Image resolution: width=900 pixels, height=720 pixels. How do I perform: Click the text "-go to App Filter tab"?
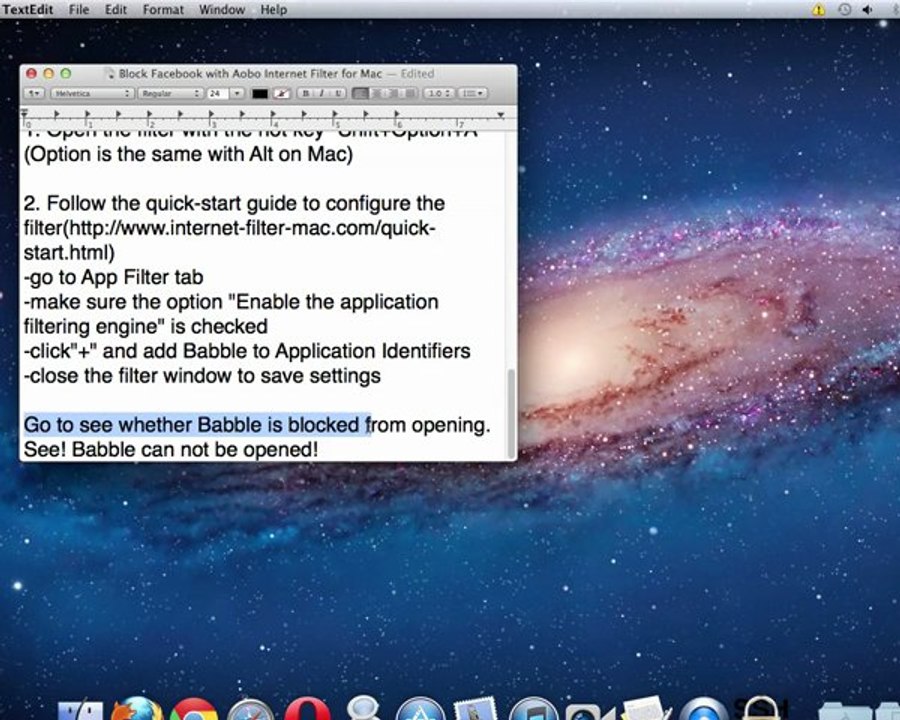click(x=114, y=277)
